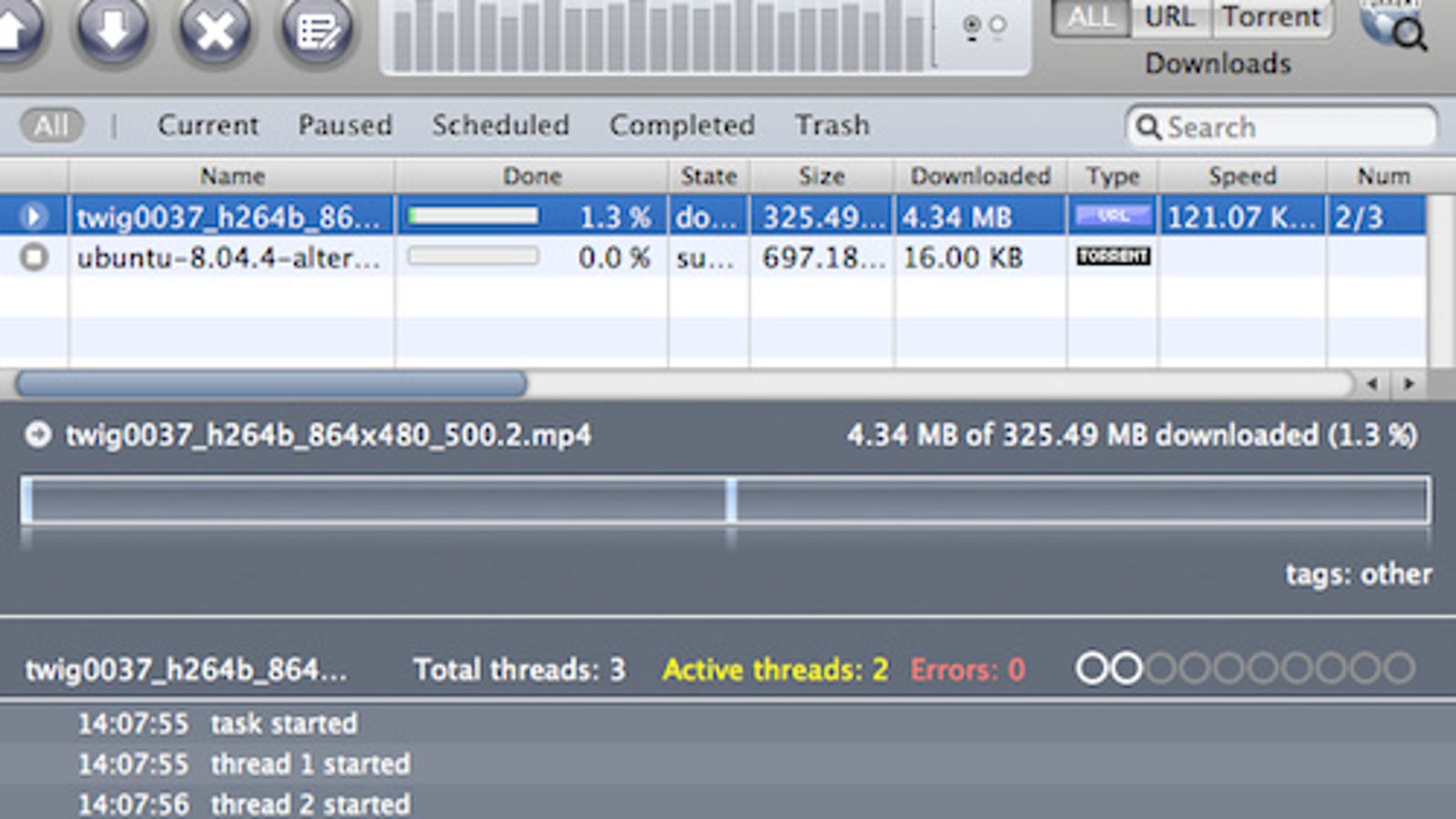Switch to Scheduled downloads filter
This screenshot has width=1456, height=819.
click(500, 126)
